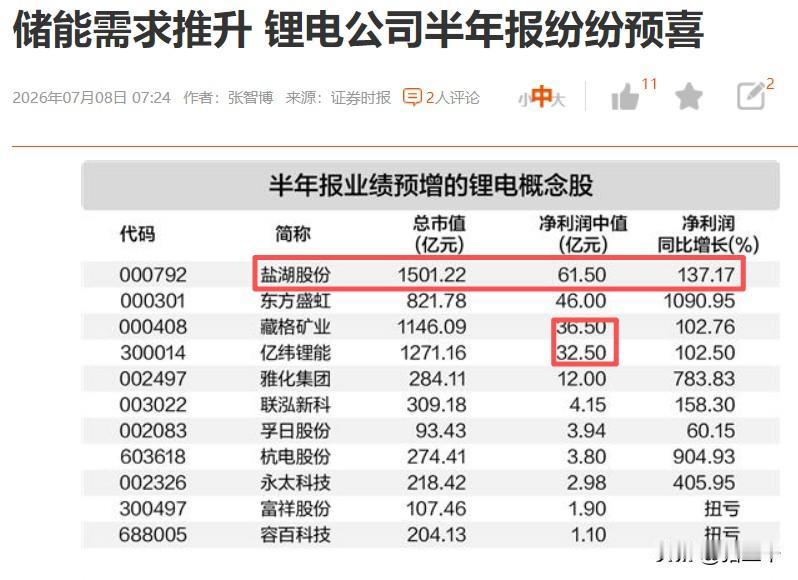
Task: Click market value 1501.22
Action: (432, 275)
